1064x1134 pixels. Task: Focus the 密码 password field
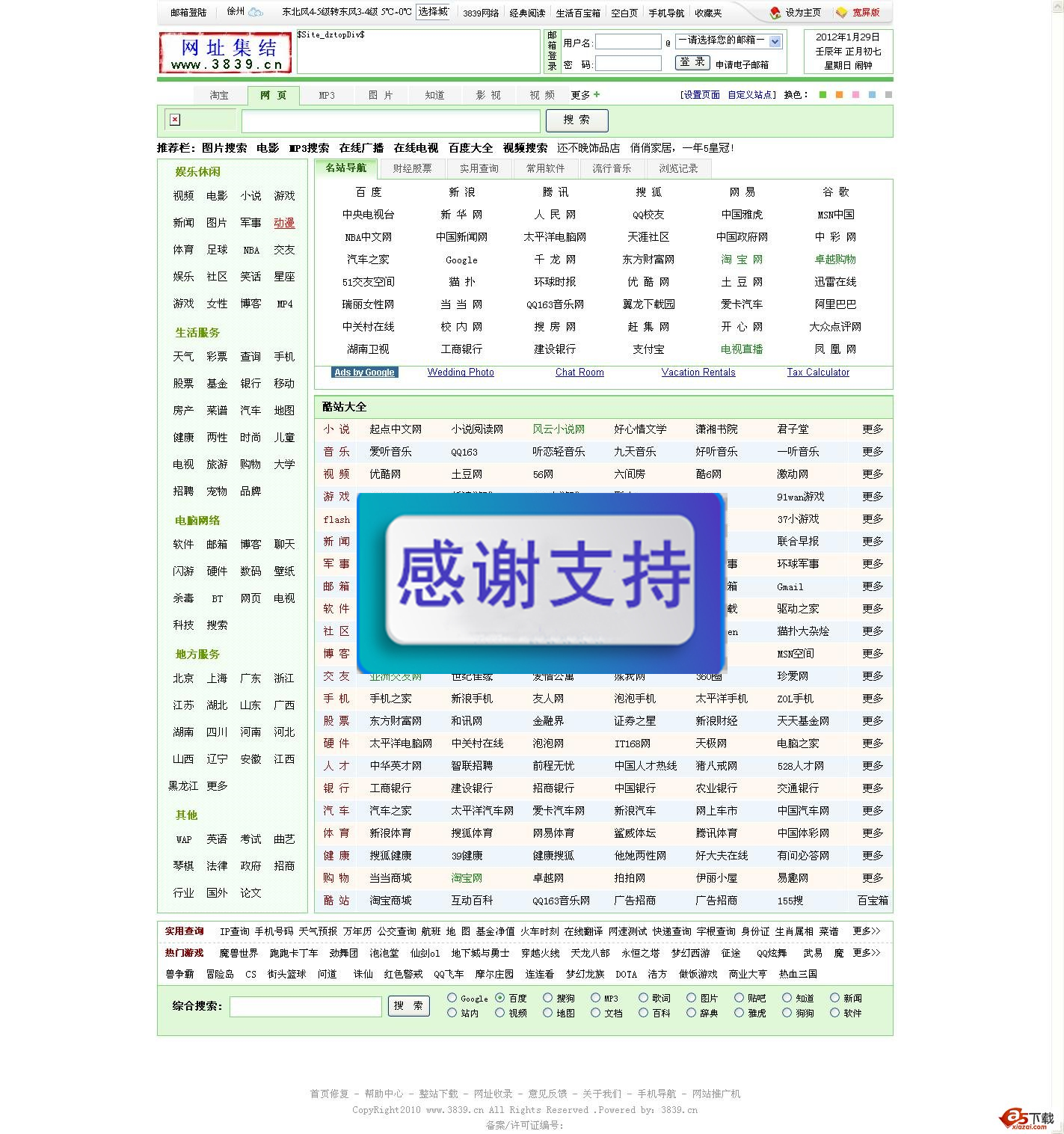628,64
